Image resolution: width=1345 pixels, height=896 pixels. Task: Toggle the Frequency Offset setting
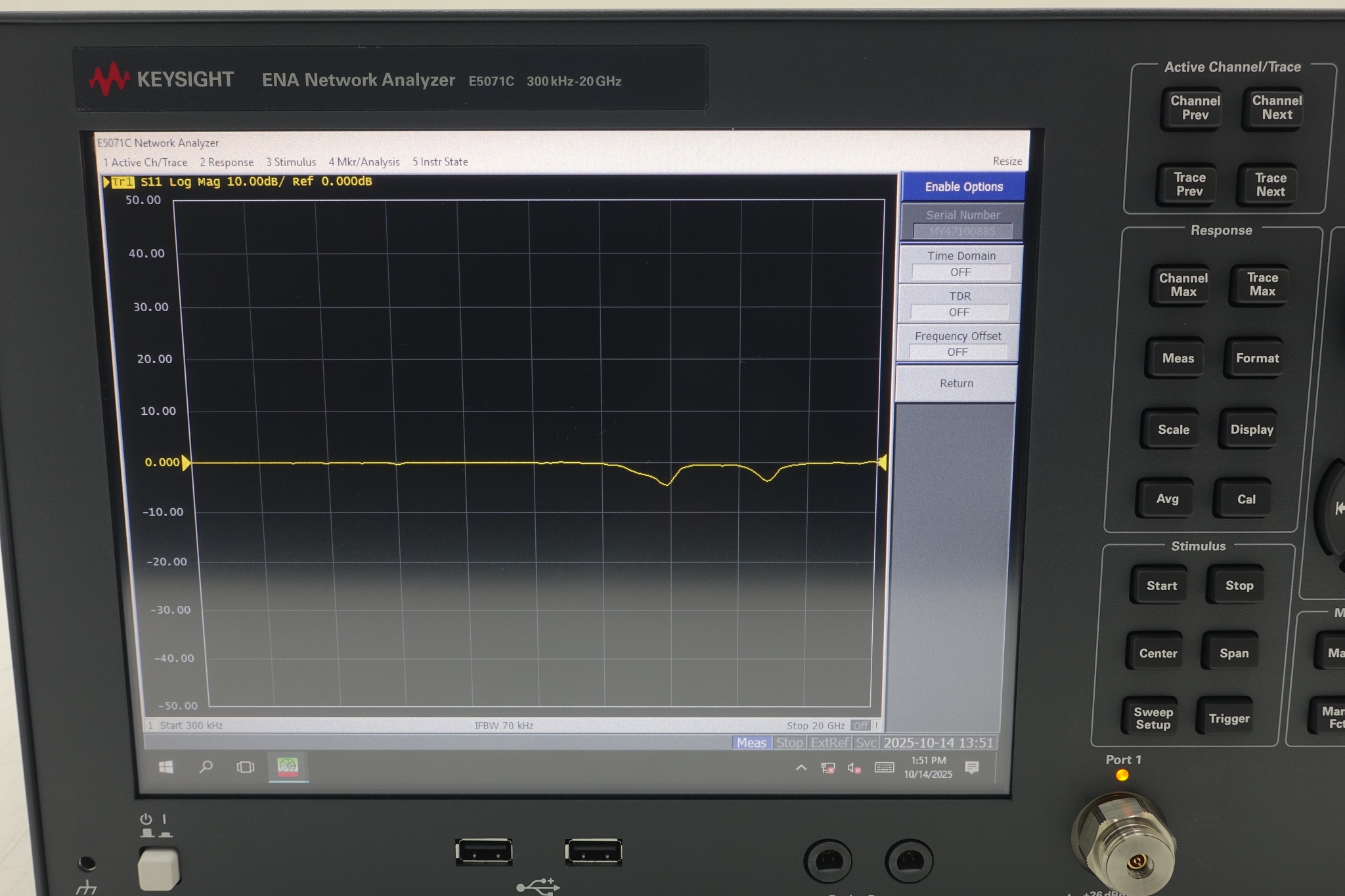click(958, 343)
